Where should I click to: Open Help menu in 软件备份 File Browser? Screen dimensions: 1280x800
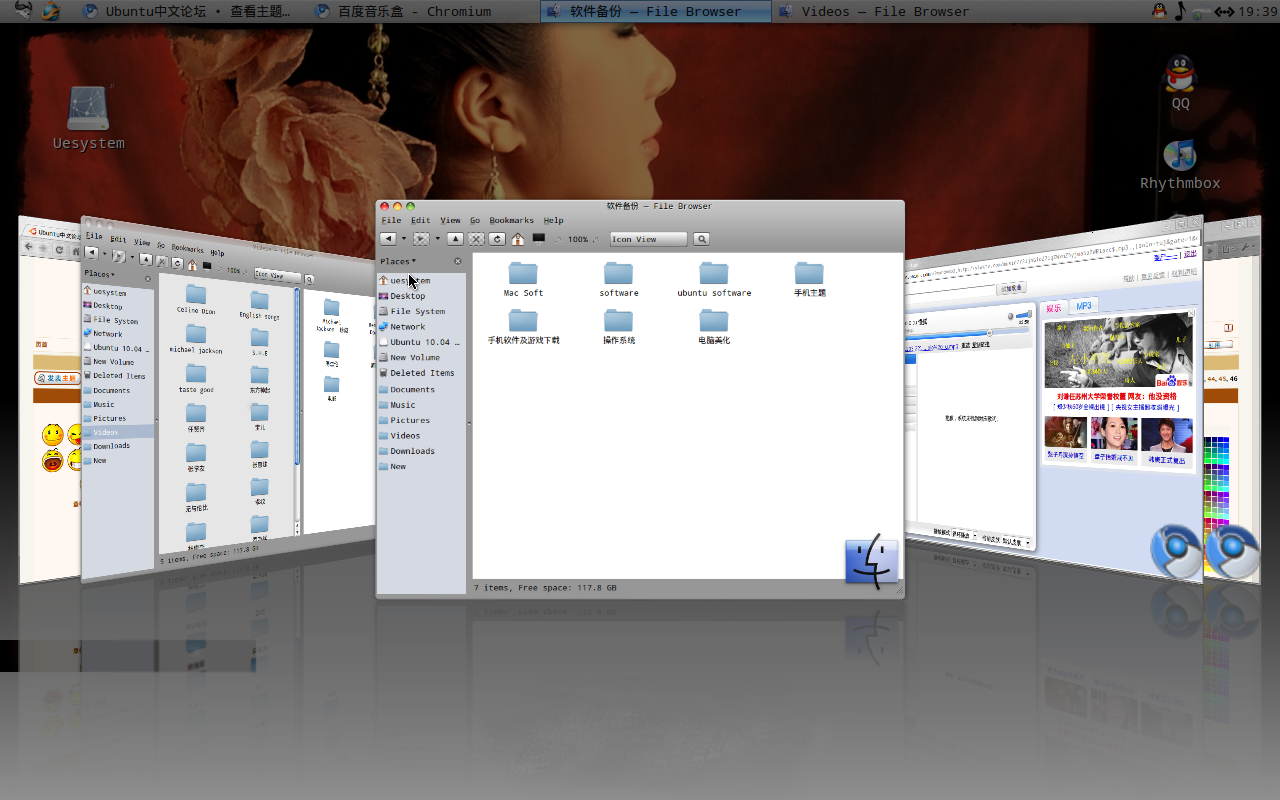coord(553,220)
